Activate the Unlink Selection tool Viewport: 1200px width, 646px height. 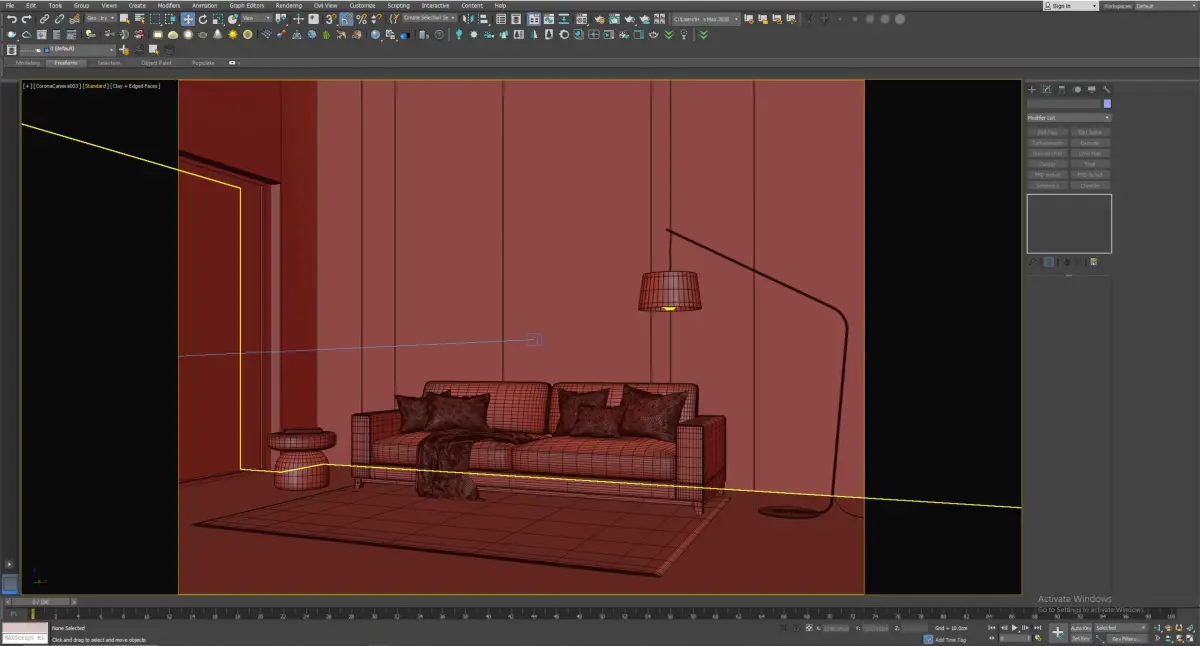pos(59,19)
